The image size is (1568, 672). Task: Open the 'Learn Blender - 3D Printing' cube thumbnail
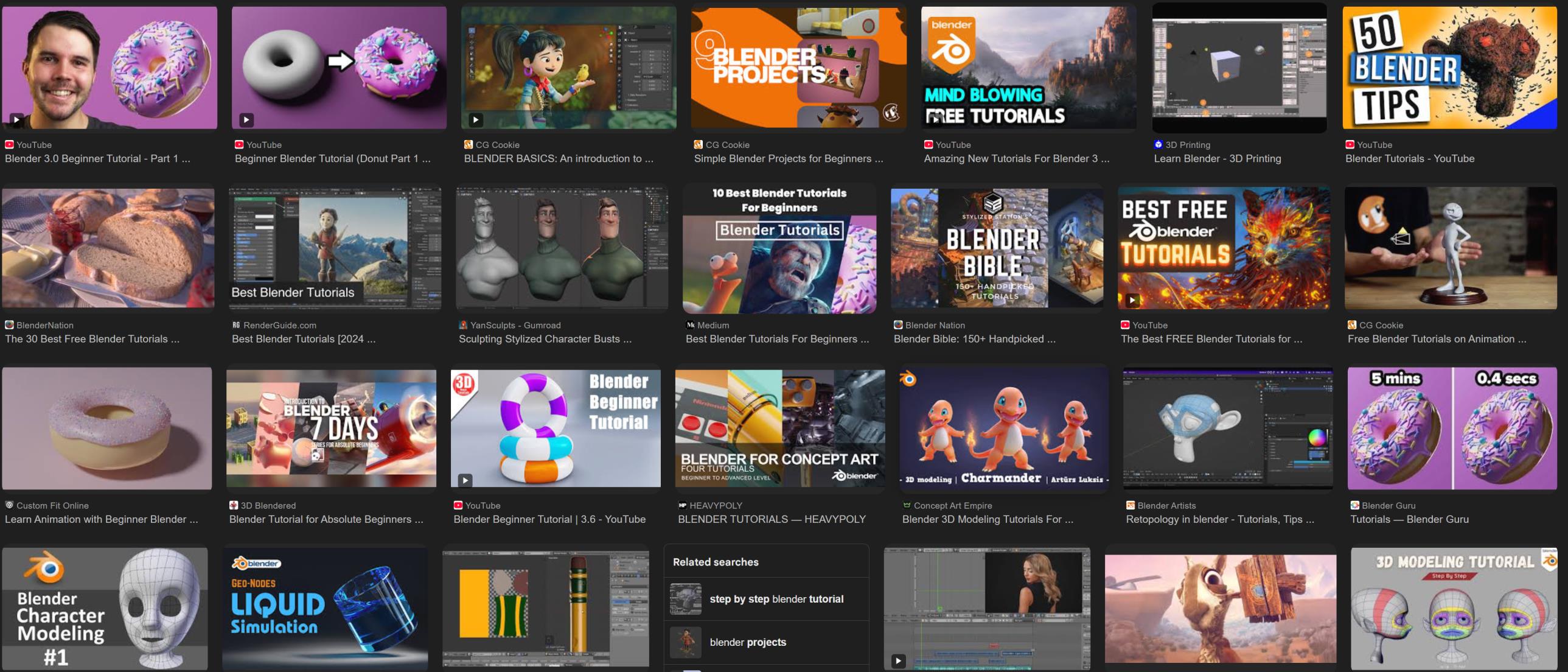point(1239,68)
